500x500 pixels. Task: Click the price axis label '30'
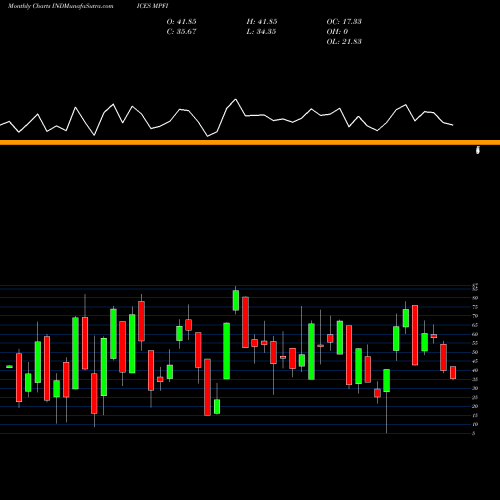point(475,388)
